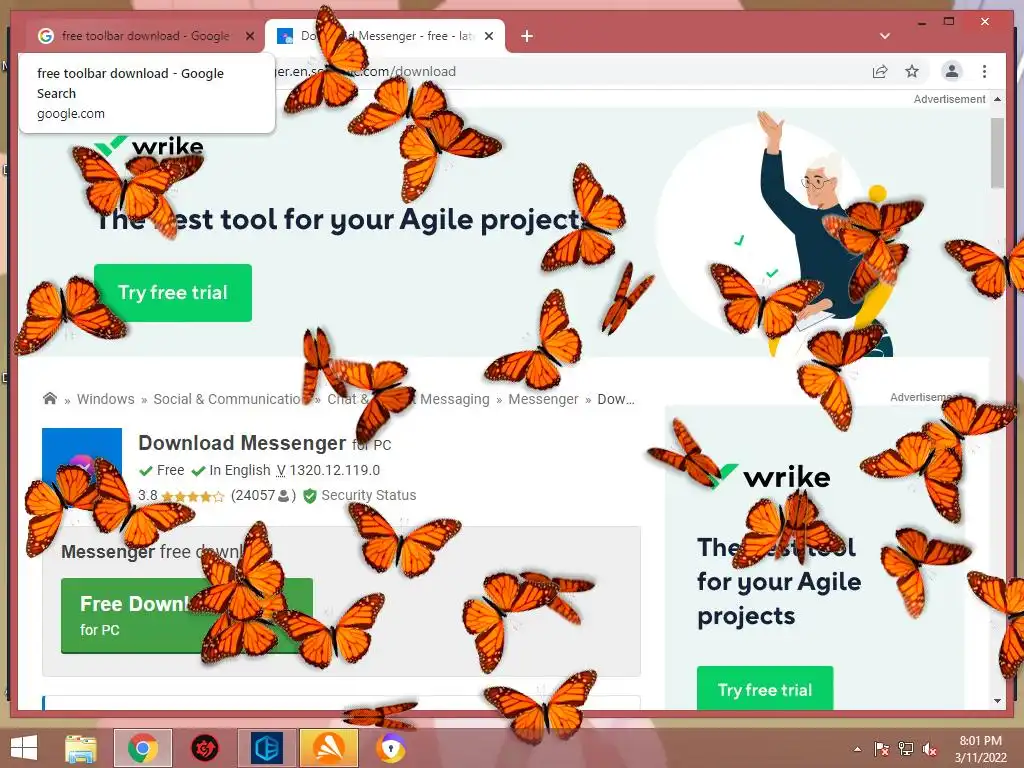Viewport: 1024px width, 768px height.
Task: Click the Security Status shield link
Action: point(360,496)
